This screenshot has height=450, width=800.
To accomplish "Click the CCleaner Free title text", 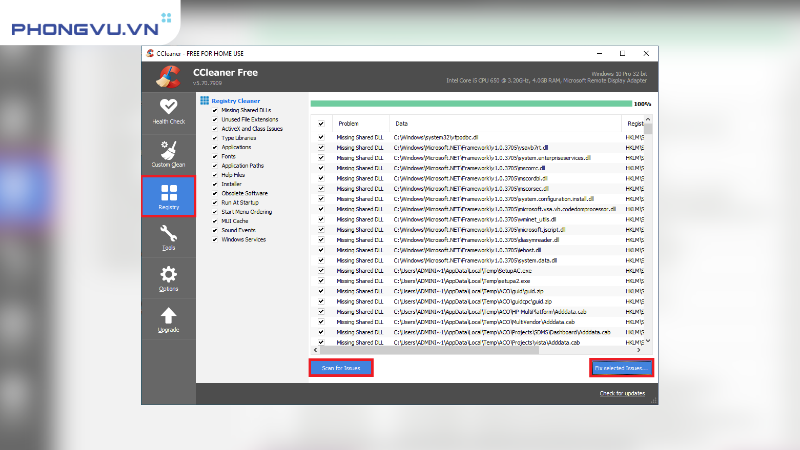I will 225,73.
